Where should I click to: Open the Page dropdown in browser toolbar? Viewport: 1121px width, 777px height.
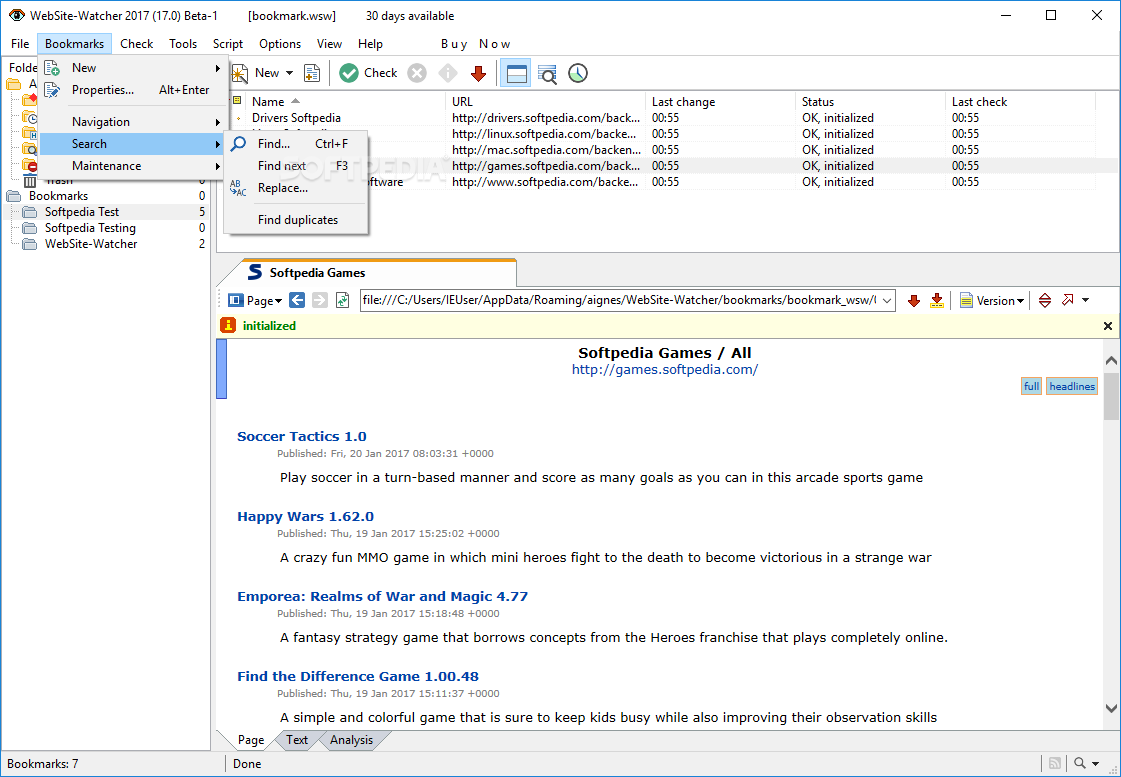pyautogui.click(x=255, y=301)
